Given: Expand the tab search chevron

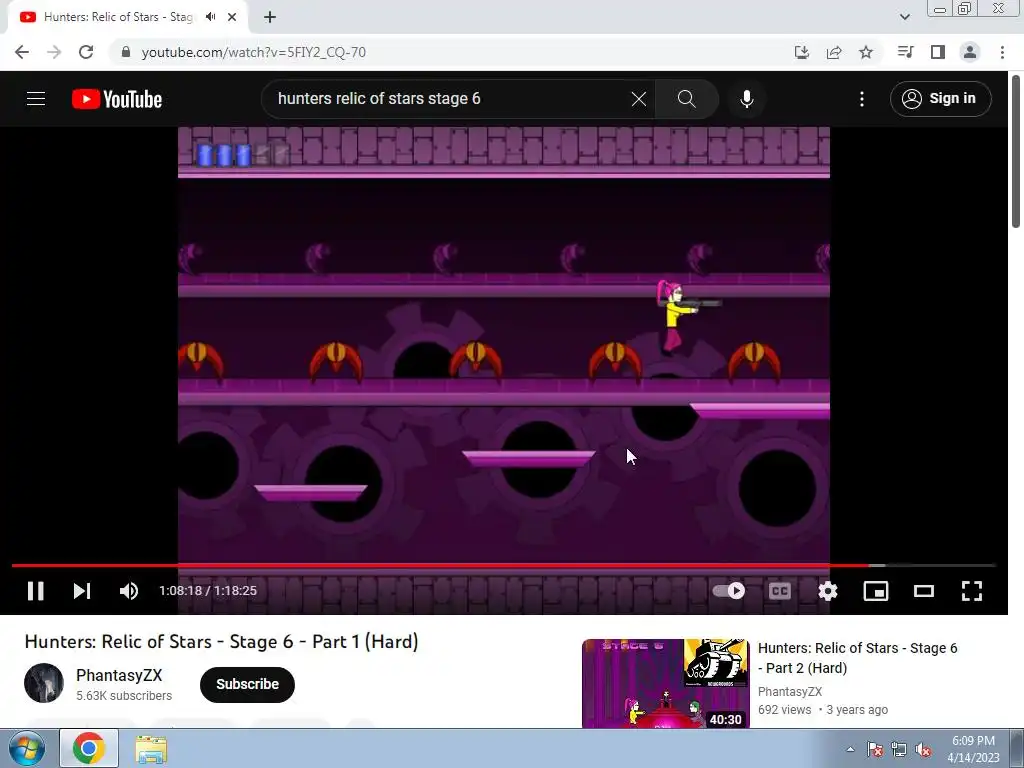Looking at the screenshot, I should tap(904, 17).
